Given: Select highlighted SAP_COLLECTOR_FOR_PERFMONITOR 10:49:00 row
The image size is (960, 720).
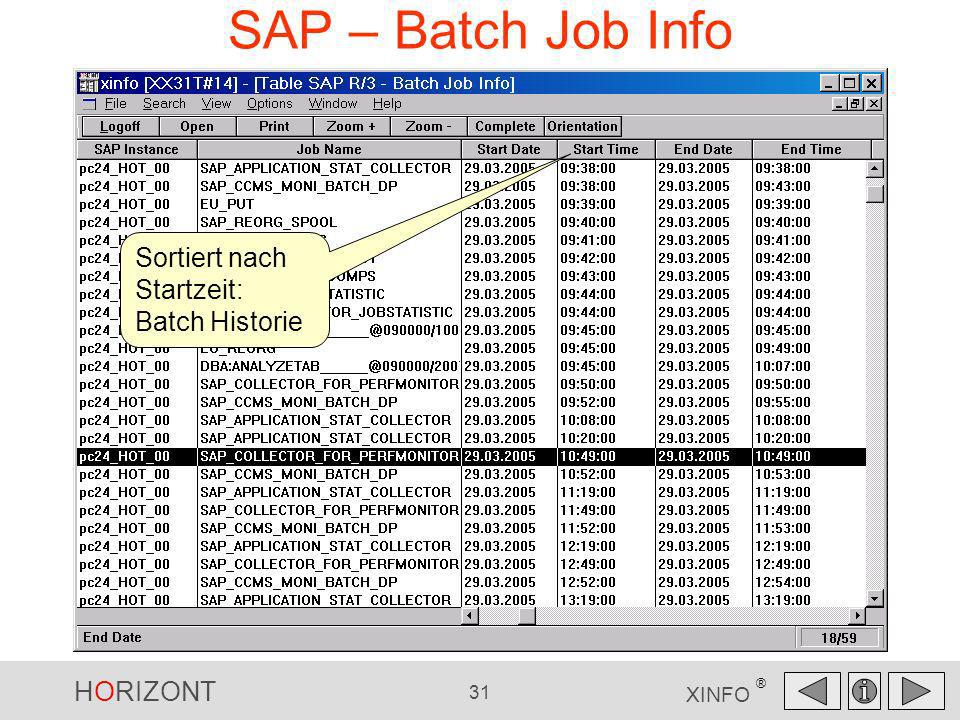Looking at the screenshot, I should (x=471, y=456).
